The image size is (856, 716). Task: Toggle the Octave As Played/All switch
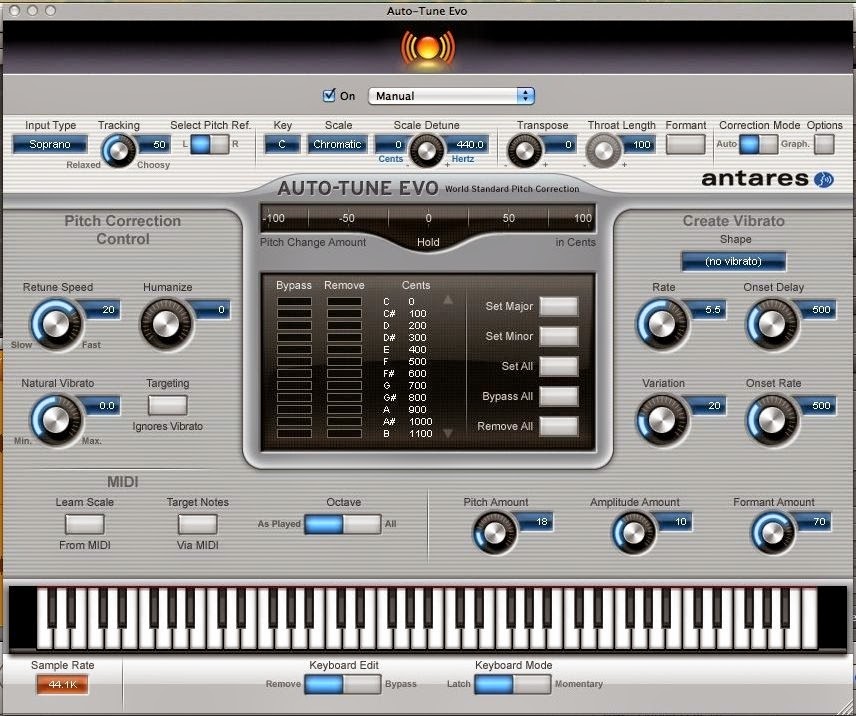point(343,524)
